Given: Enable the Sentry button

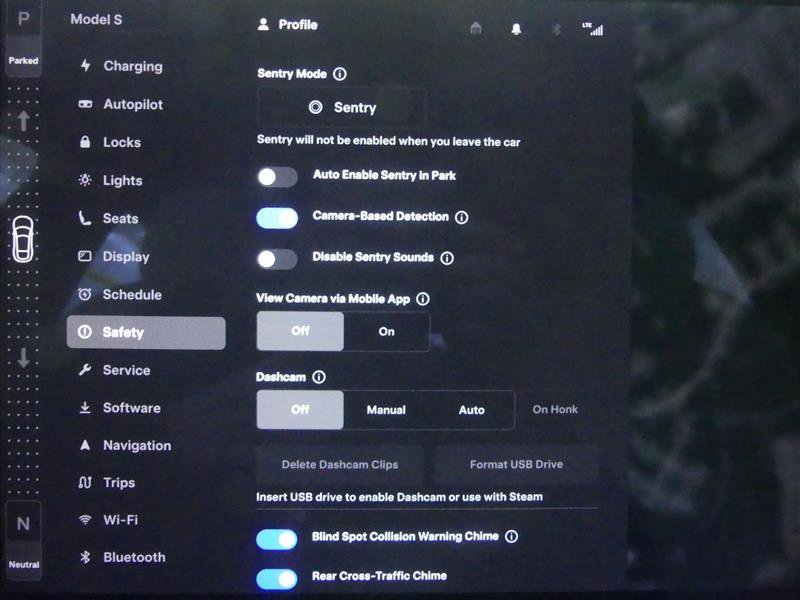Looking at the screenshot, I should 342,108.
